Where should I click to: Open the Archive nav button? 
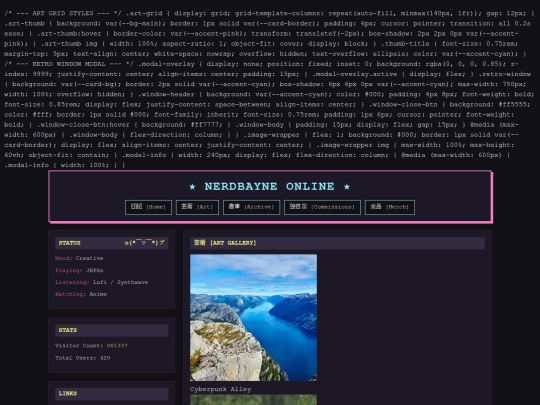point(251,207)
